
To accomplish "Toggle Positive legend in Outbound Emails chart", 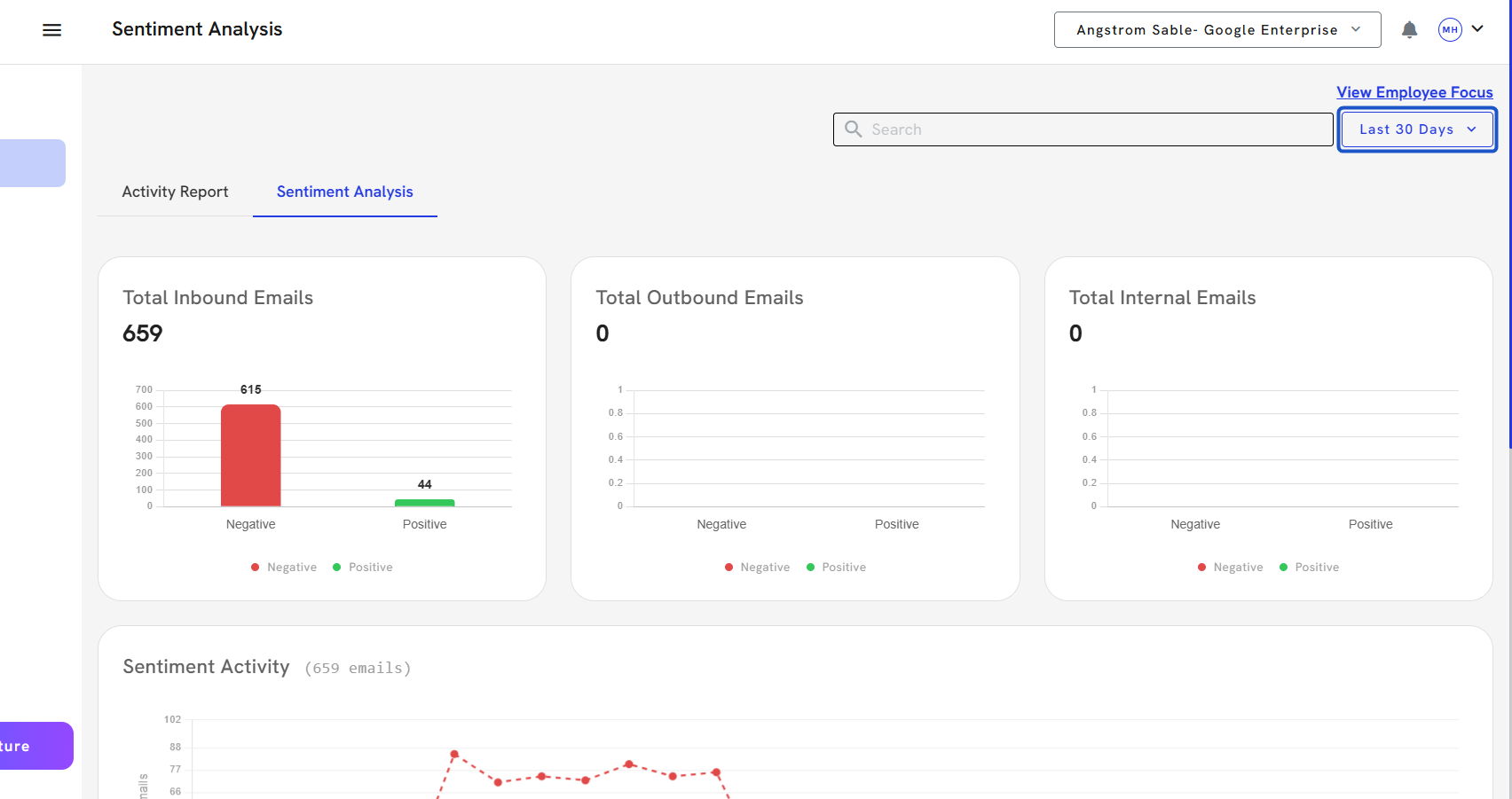I will coord(836,568).
